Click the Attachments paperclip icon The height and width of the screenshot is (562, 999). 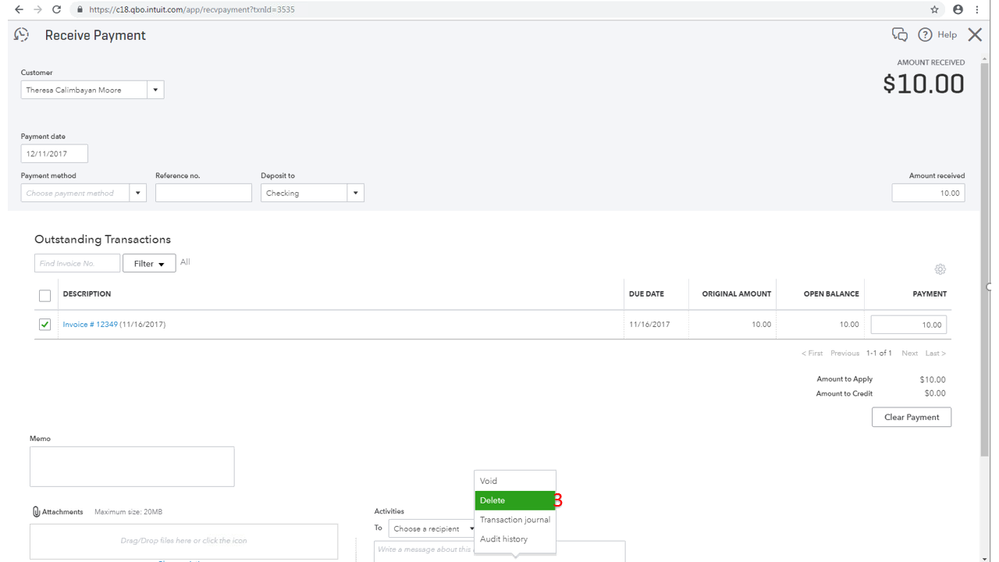[36, 512]
